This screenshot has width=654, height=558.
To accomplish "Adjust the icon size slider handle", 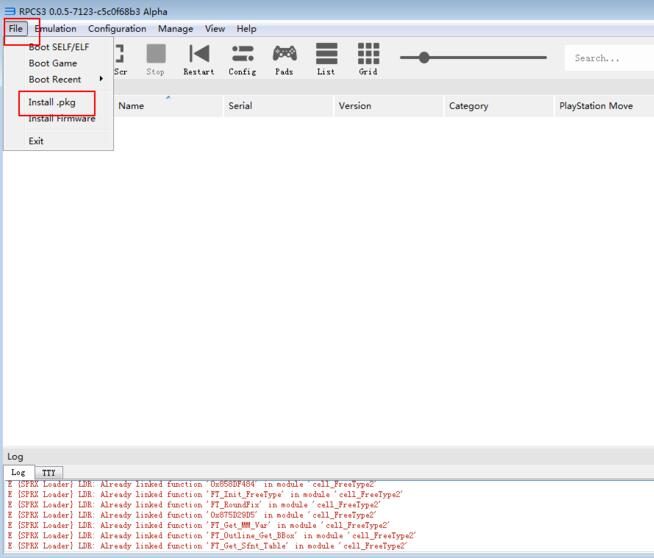I will click(x=424, y=58).
